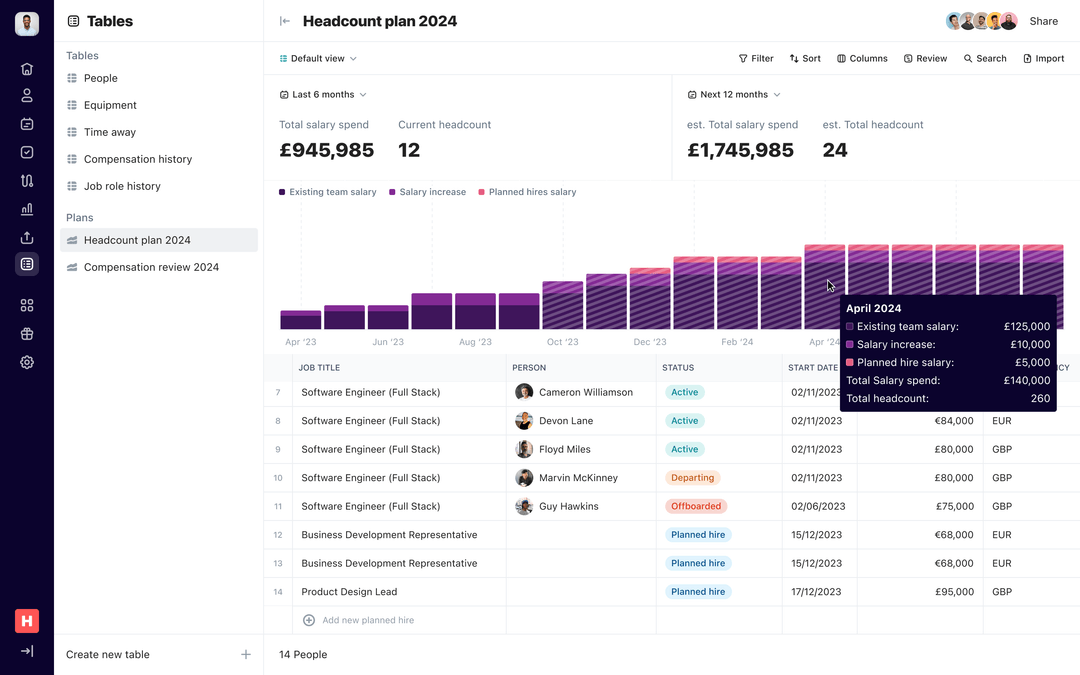
Task: Open the Analytics chart icon
Action: coord(27,210)
